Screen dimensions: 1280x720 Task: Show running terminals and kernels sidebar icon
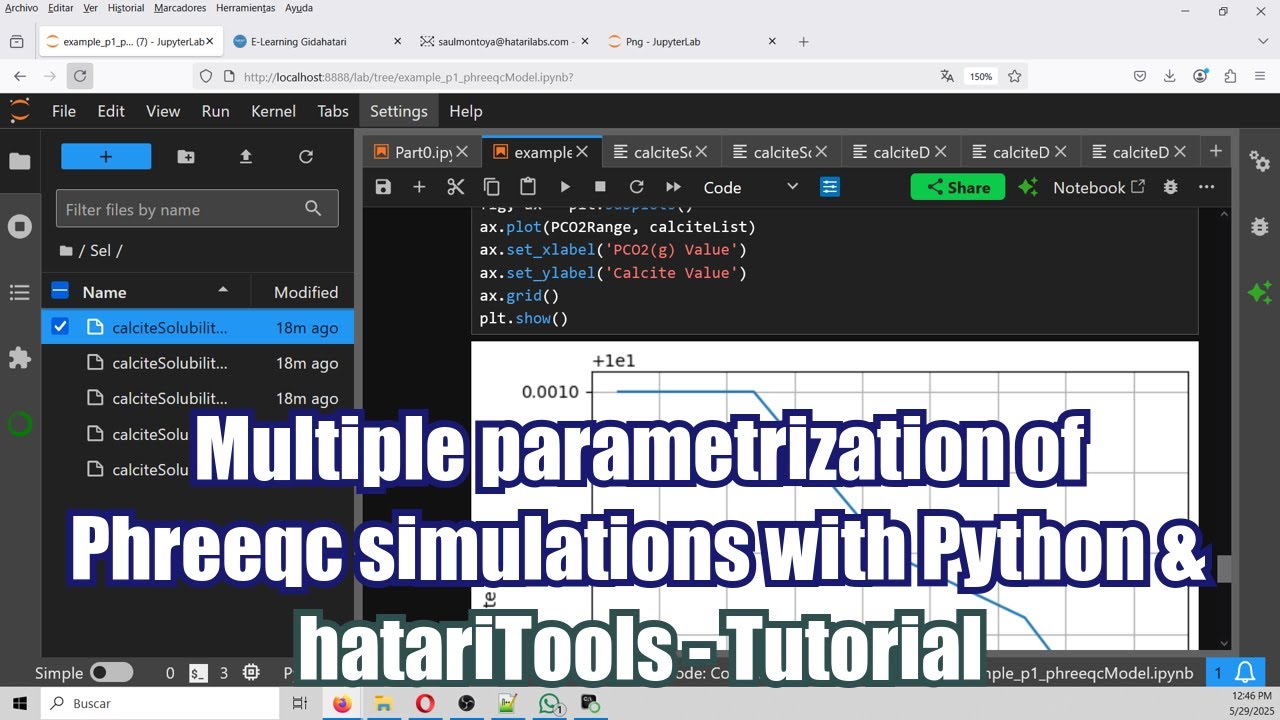[x=20, y=227]
